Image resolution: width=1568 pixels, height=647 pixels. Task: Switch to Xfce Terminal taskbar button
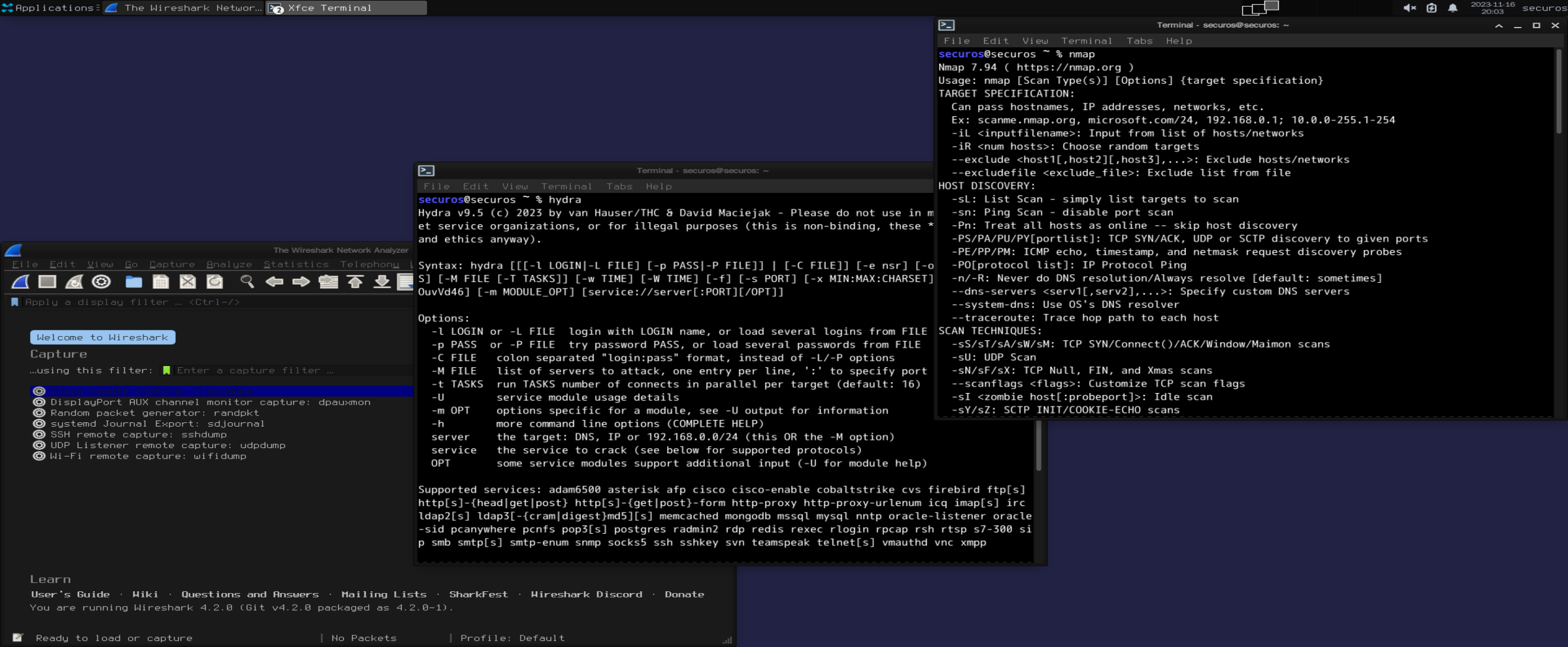(347, 8)
